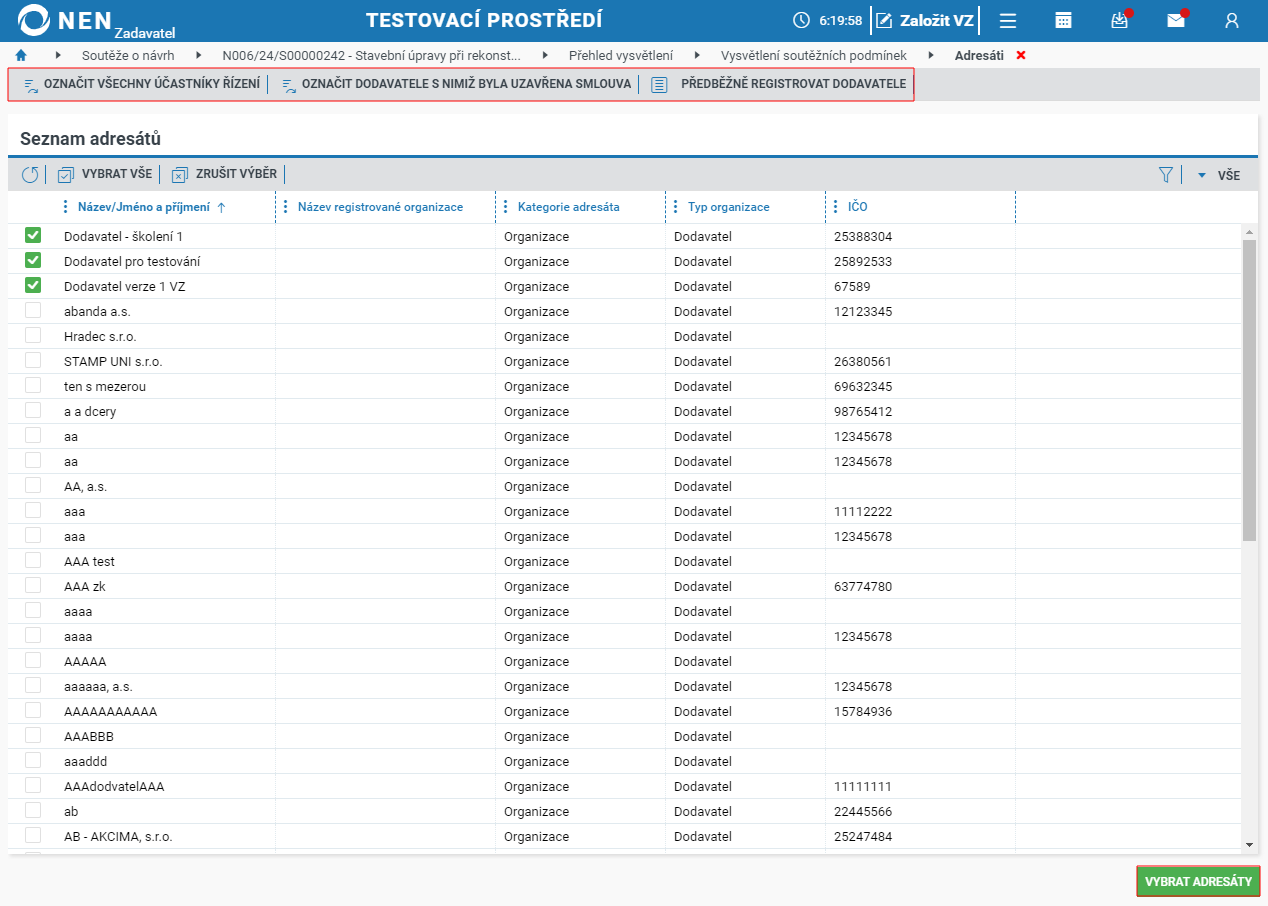Viewport: 1268px width, 906px height.
Task: Open the filter funnel icon
Action: pos(1165,175)
